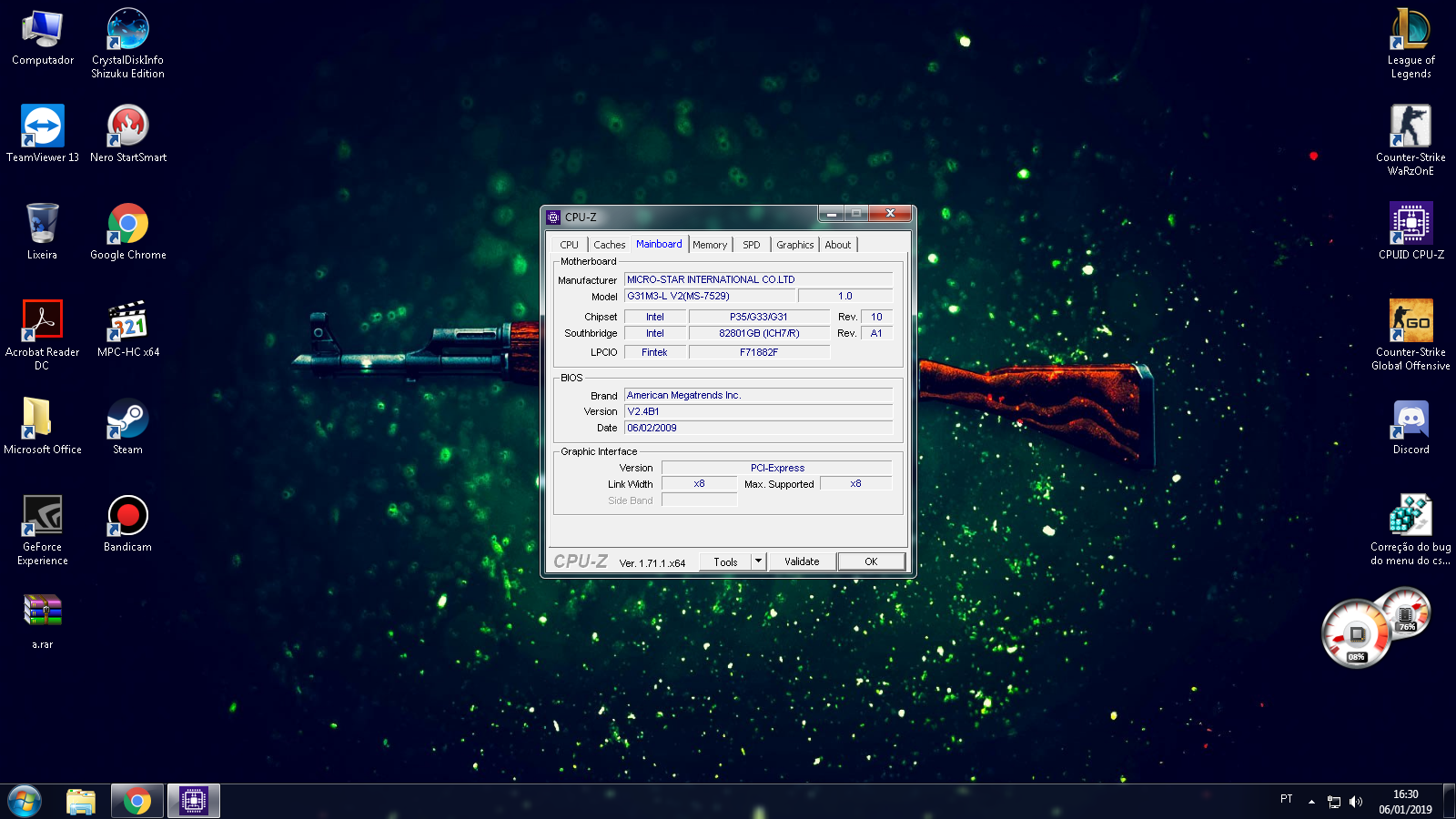The height and width of the screenshot is (819, 1456).
Task: Click the CPU-Z title bar icon
Action: (x=553, y=217)
